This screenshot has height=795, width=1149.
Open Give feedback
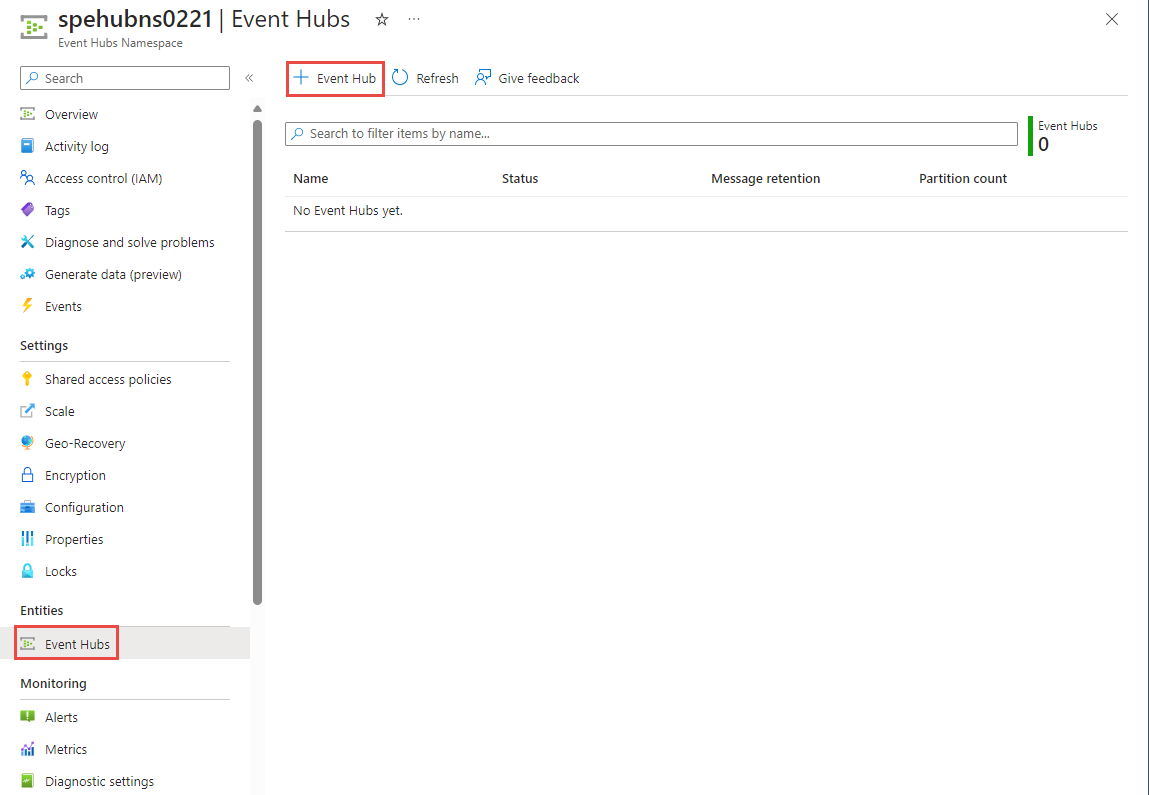(x=527, y=78)
